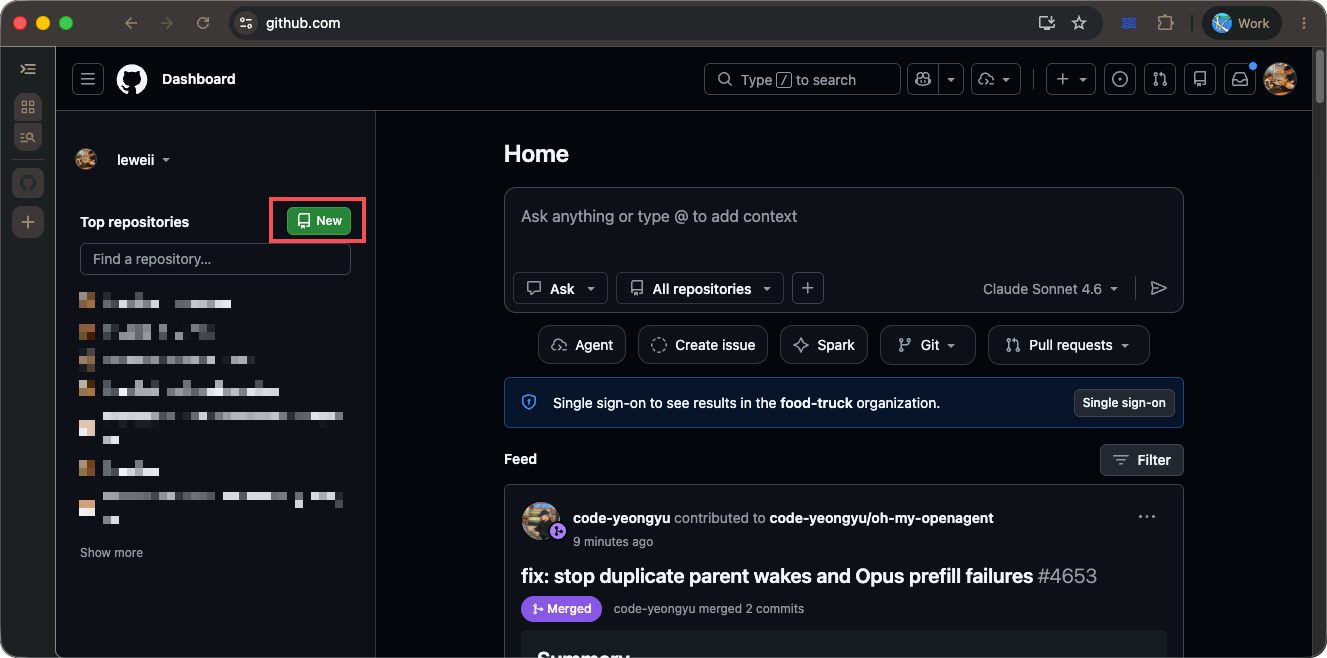Click the site information icon in address bar

pos(246,23)
